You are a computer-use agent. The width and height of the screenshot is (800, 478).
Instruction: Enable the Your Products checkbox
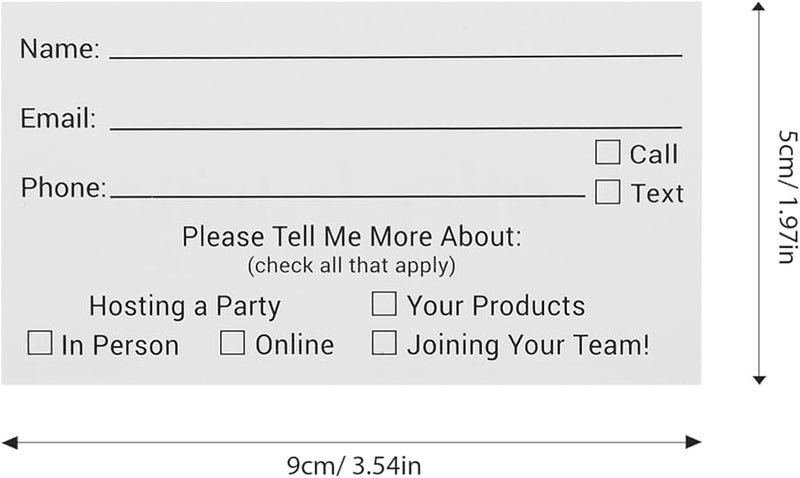[x=384, y=303]
